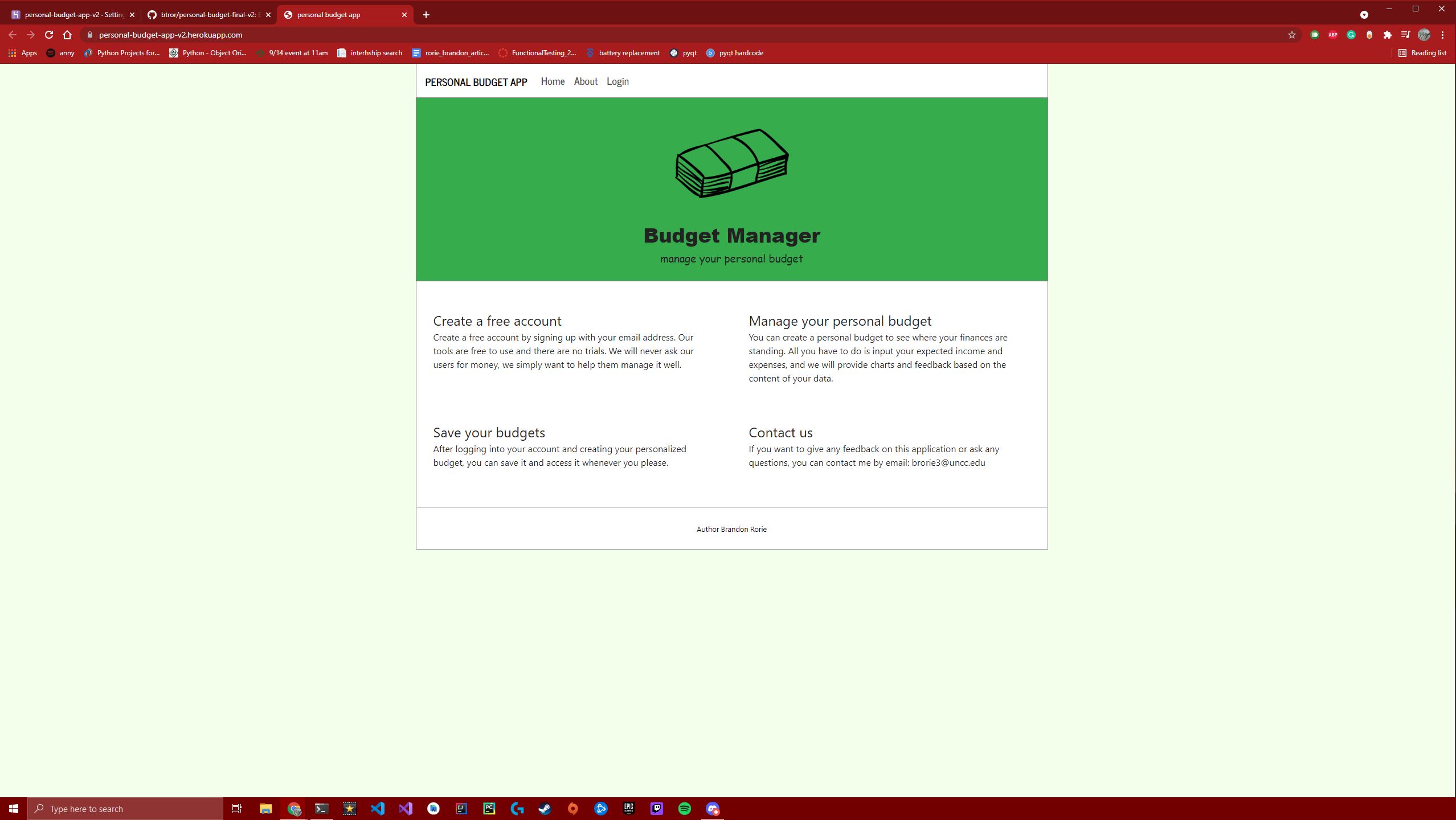Go to the browser home page

click(x=67, y=35)
